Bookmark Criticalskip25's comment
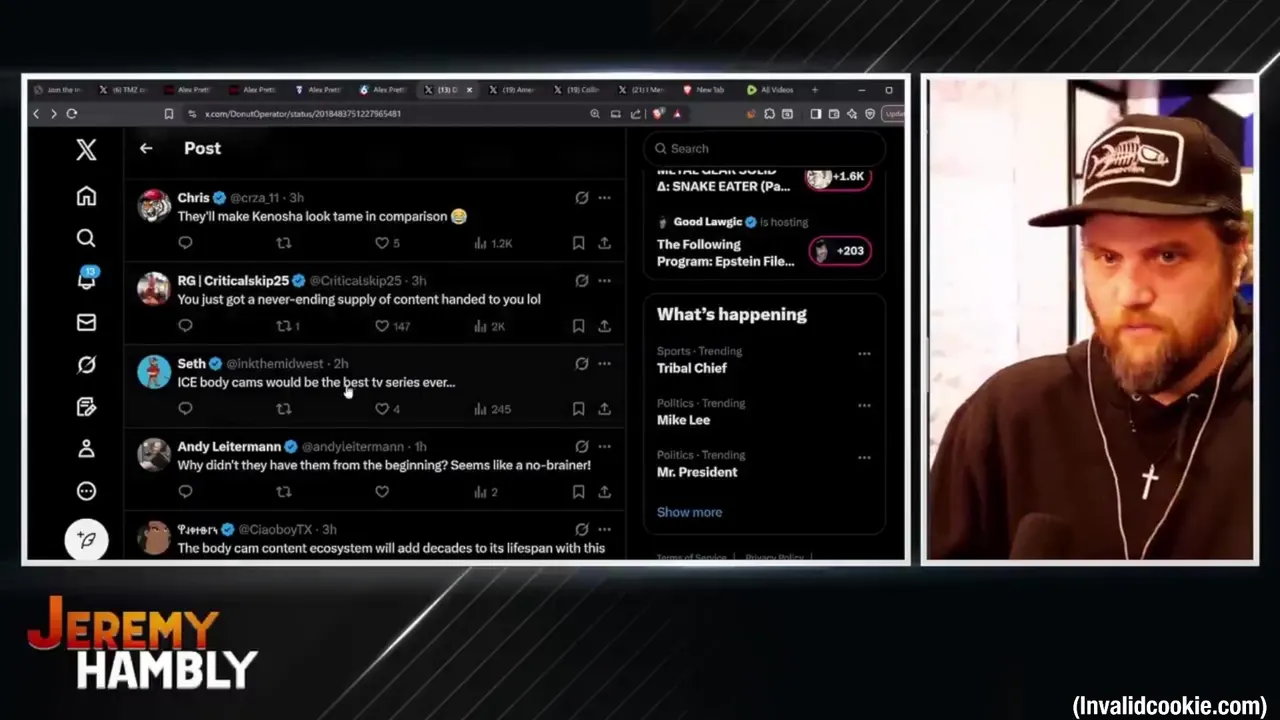1280x720 pixels. point(578,326)
